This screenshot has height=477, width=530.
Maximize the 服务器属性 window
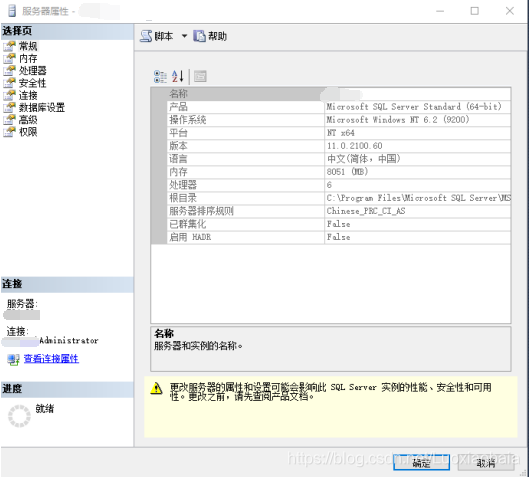(x=475, y=11)
